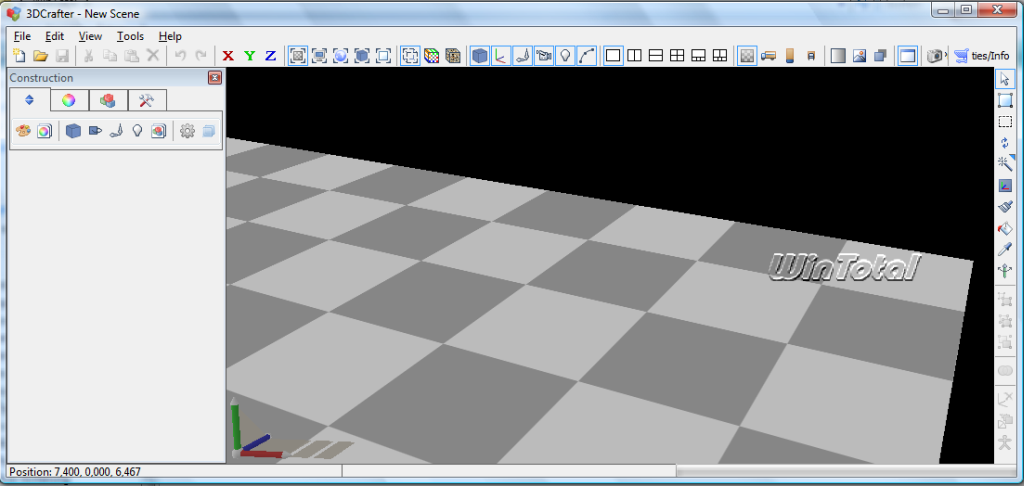Toggle the single viewport layout button
Screen dimensions: 1024x486
tap(613, 56)
